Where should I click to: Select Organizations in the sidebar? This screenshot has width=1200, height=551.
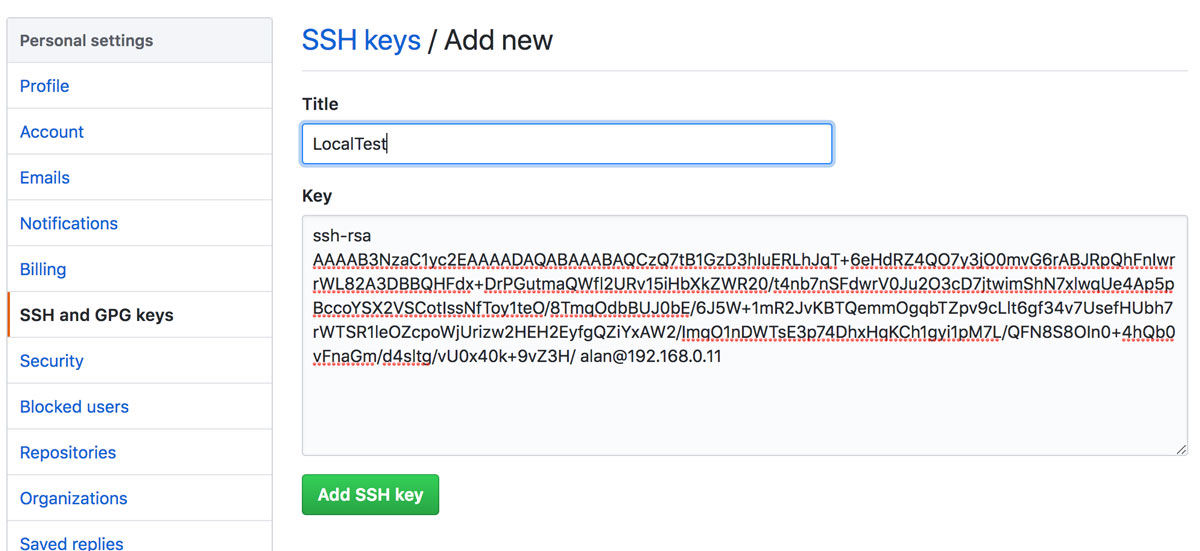tap(74, 498)
